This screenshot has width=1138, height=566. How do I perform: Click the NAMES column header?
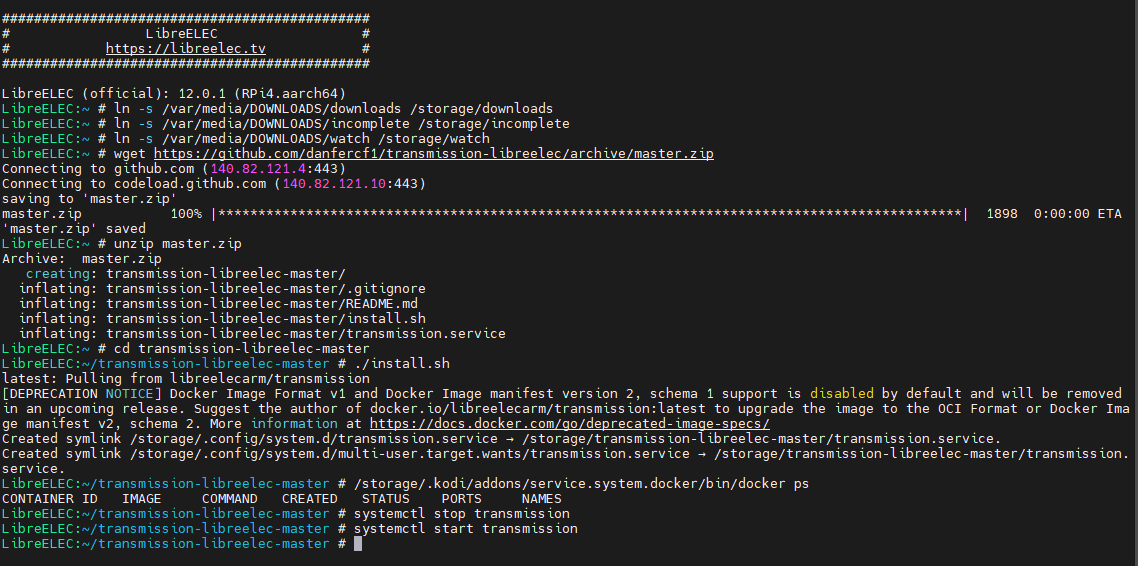pos(541,499)
